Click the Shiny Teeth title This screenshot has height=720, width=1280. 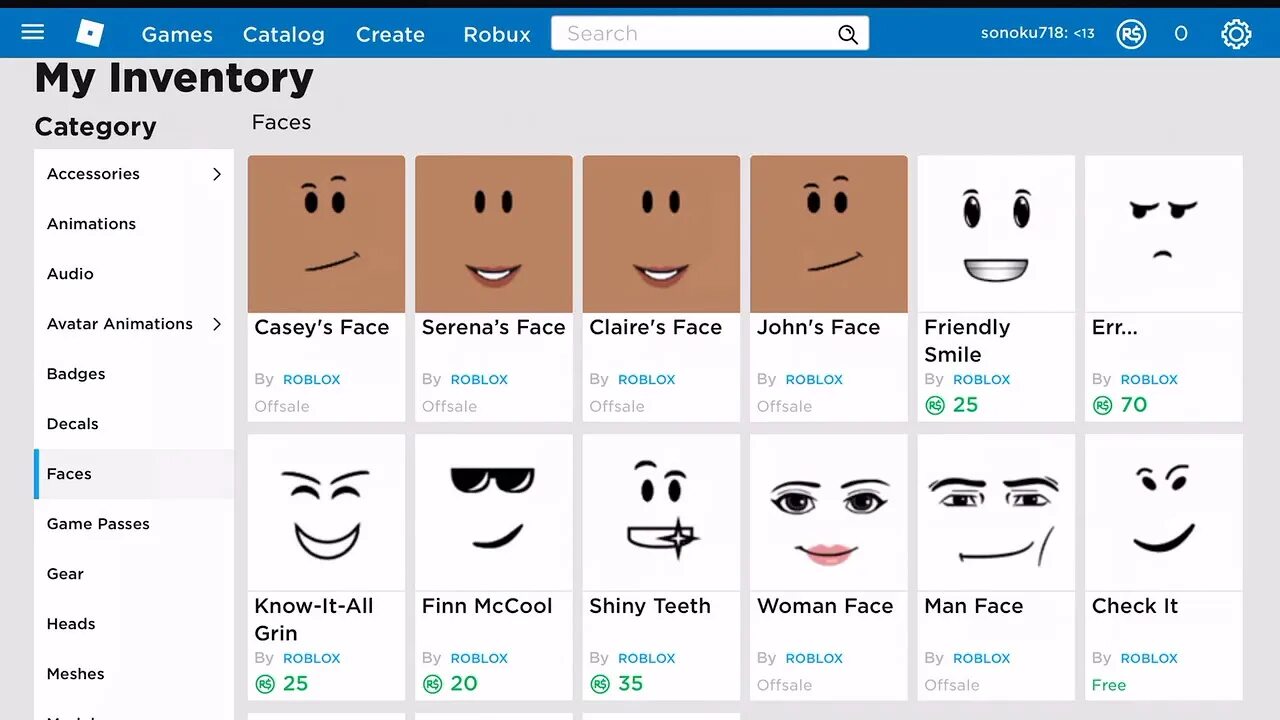649,606
